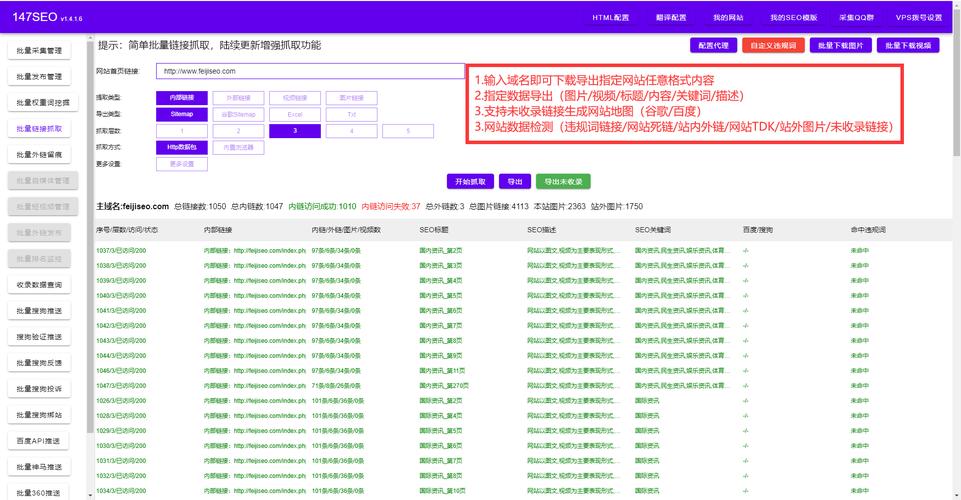Click the 内链访问失败:37 statistic
961x500 pixels.
tap(391, 206)
